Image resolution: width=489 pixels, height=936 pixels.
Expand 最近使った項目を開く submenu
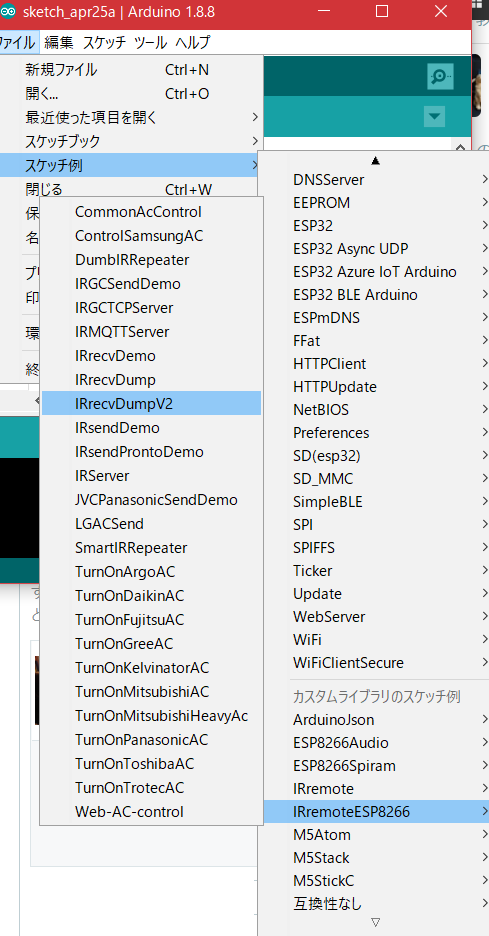[x=131, y=118]
